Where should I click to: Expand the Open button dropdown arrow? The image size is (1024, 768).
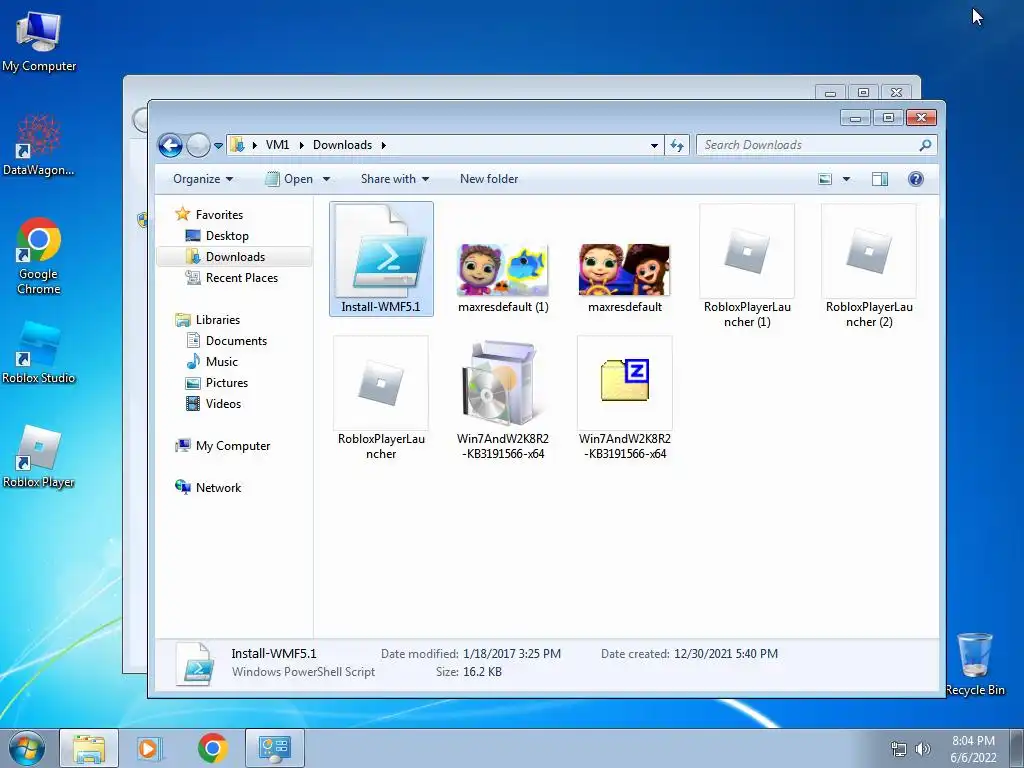point(327,179)
